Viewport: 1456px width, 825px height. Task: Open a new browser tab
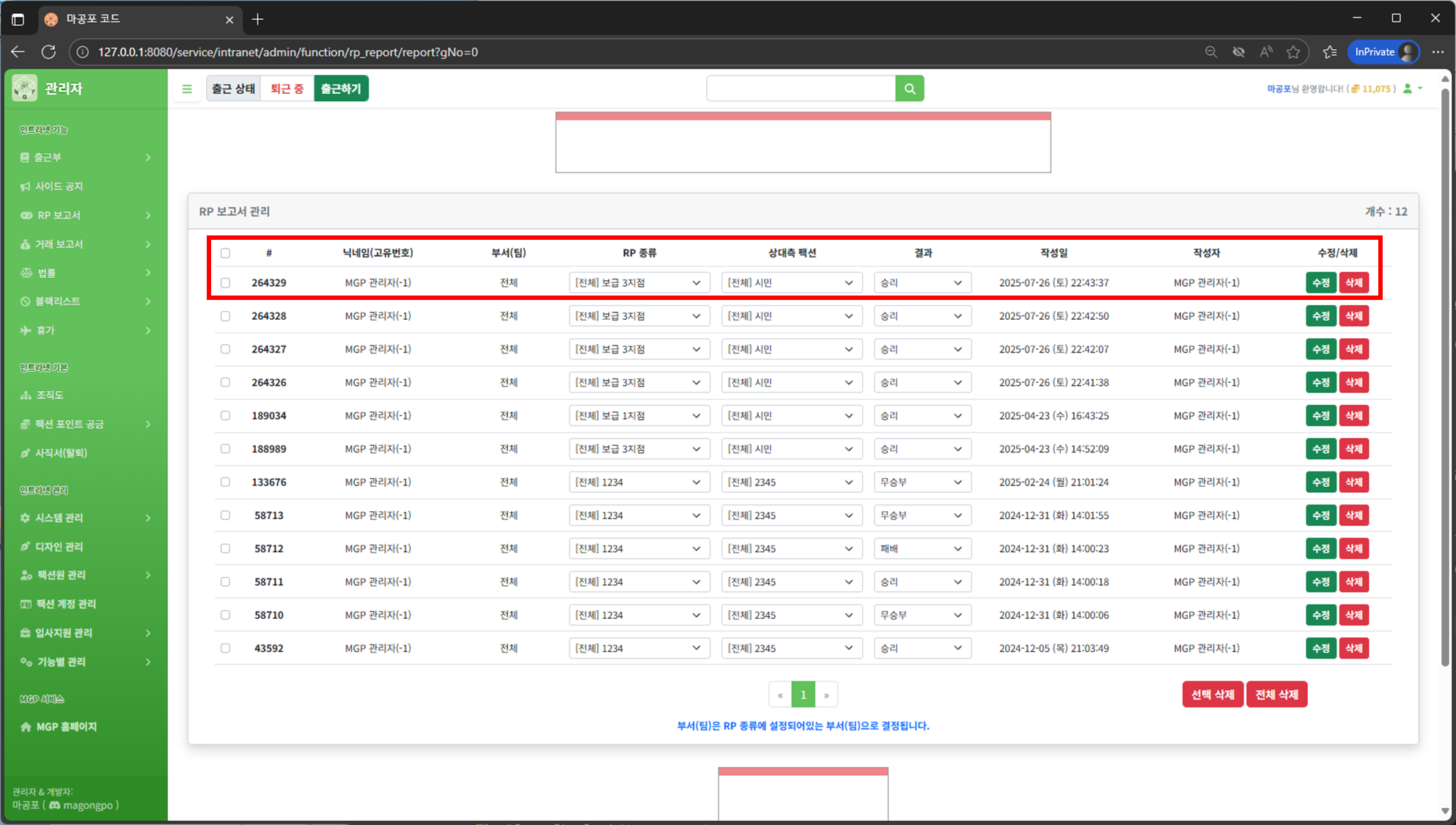(x=257, y=19)
